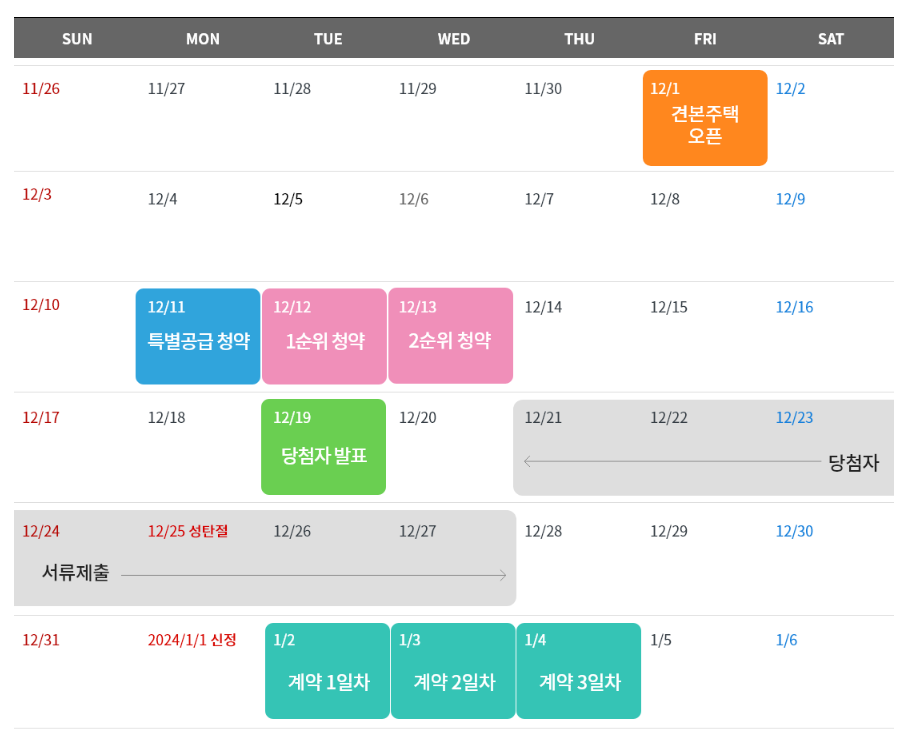Select the date 12/3
The image size is (912, 744).
[37, 194]
